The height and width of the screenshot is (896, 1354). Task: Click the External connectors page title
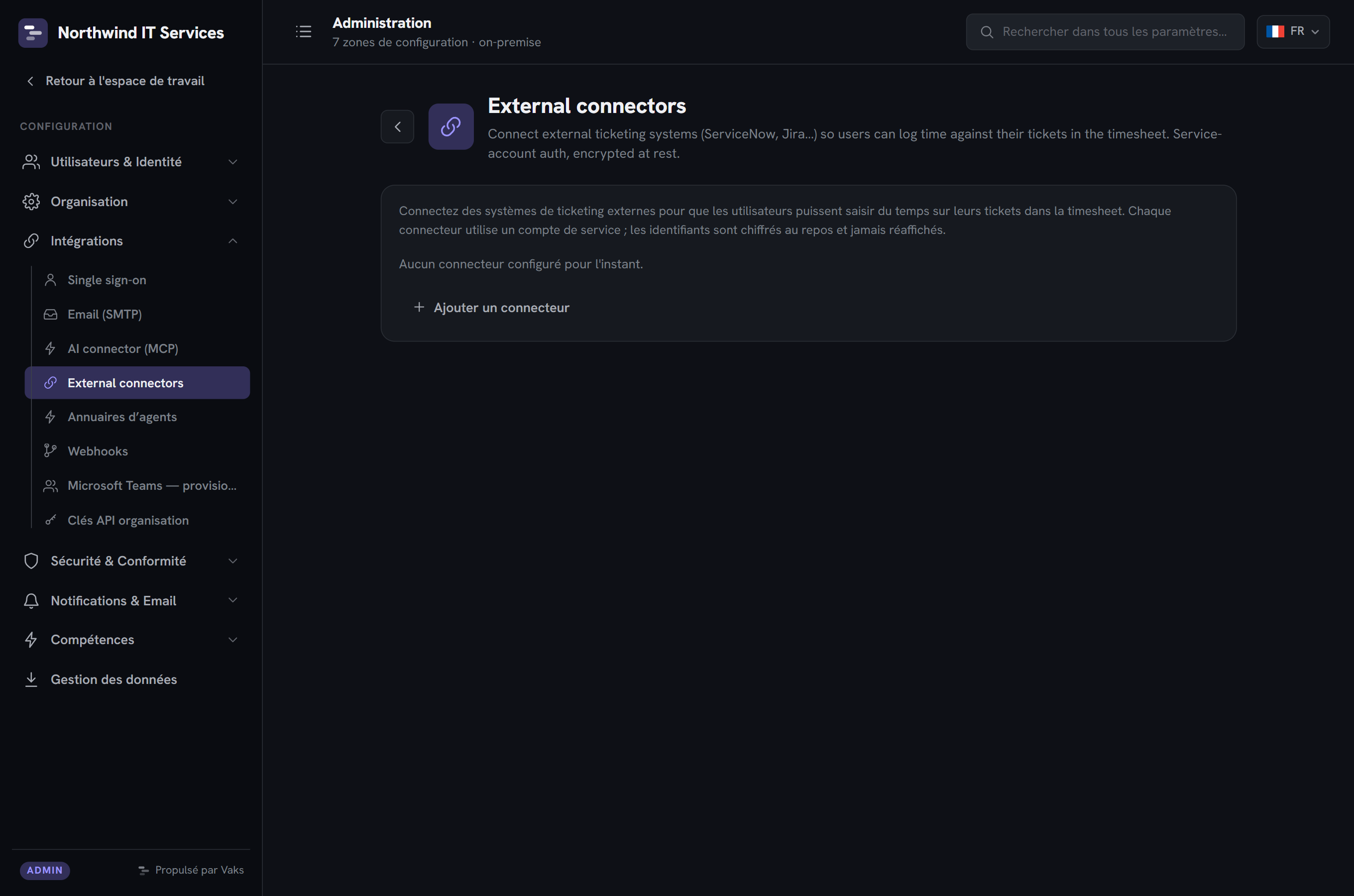587,106
